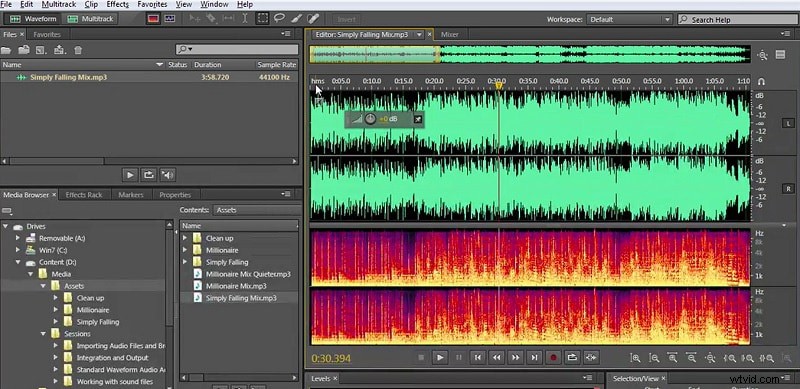Select the Spot Healing Brush tool
Image resolution: width=800 pixels, height=389 pixels.
pyautogui.click(x=313, y=19)
